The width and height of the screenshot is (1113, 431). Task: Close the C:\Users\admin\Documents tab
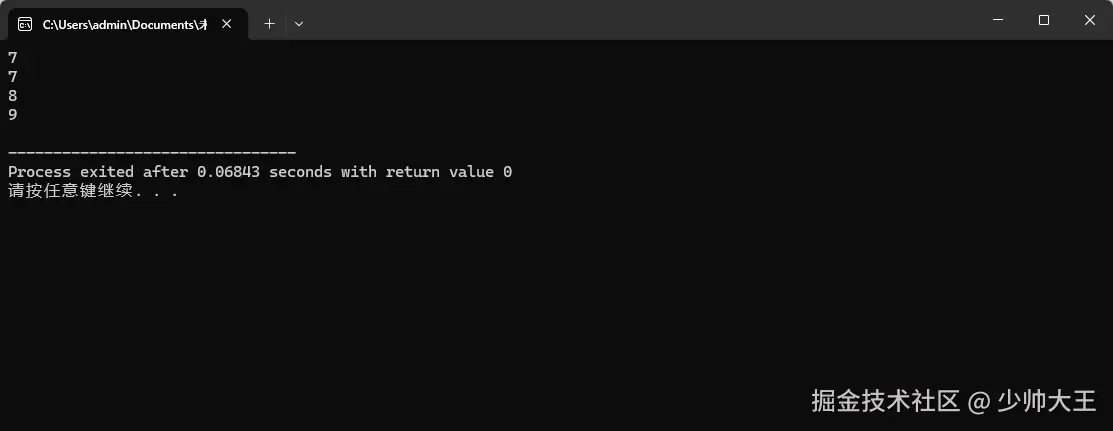pyautogui.click(x=226, y=24)
